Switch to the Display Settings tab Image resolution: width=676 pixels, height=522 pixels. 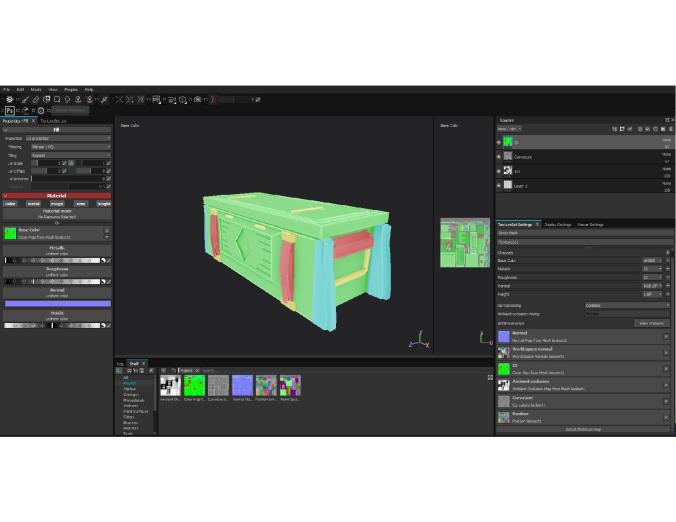click(x=557, y=225)
